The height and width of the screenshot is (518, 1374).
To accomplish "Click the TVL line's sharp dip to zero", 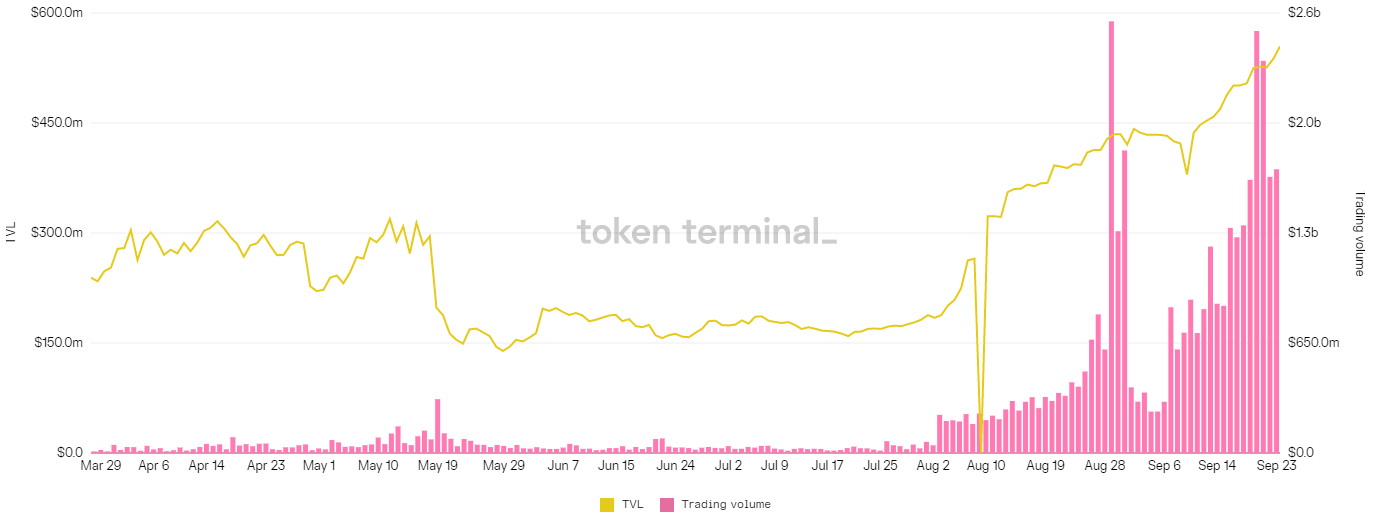I will pyautogui.click(x=981, y=440).
